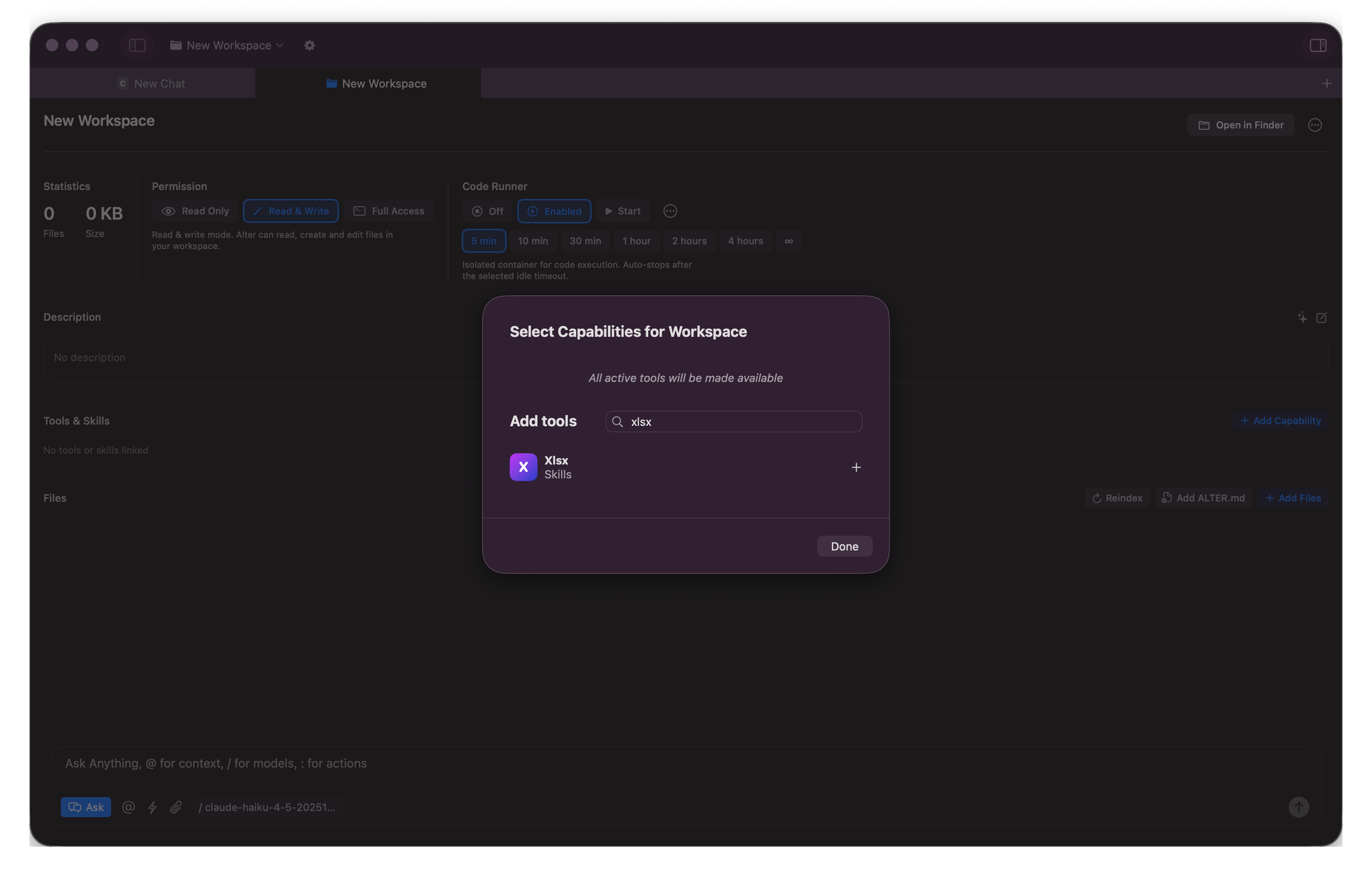This screenshot has height=883, width=1372.
Task: Open the claude-haiku model selector
Action: click(267, 807)
